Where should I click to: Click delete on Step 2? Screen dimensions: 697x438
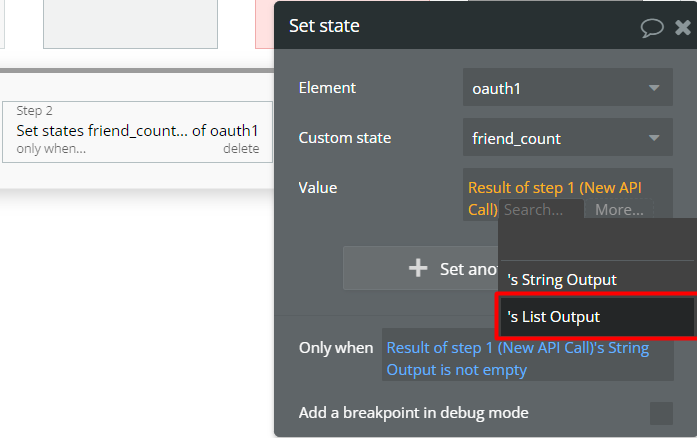point(241,149)
